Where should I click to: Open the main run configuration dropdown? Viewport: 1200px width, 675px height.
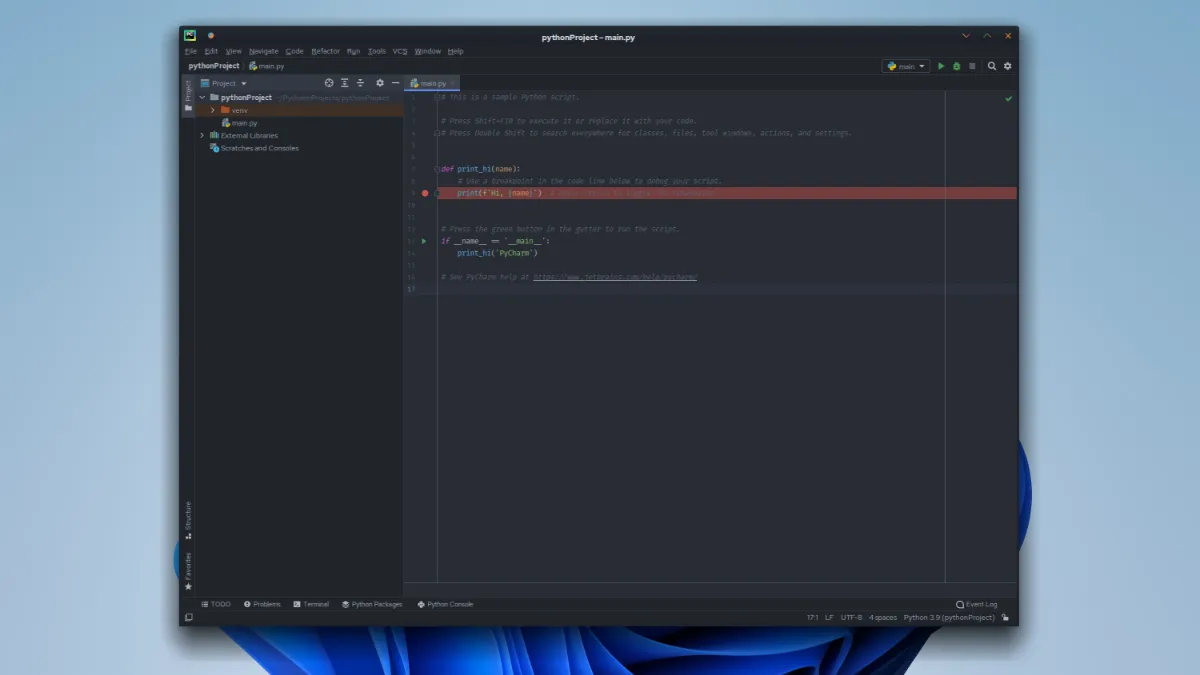tap(905, 66)
